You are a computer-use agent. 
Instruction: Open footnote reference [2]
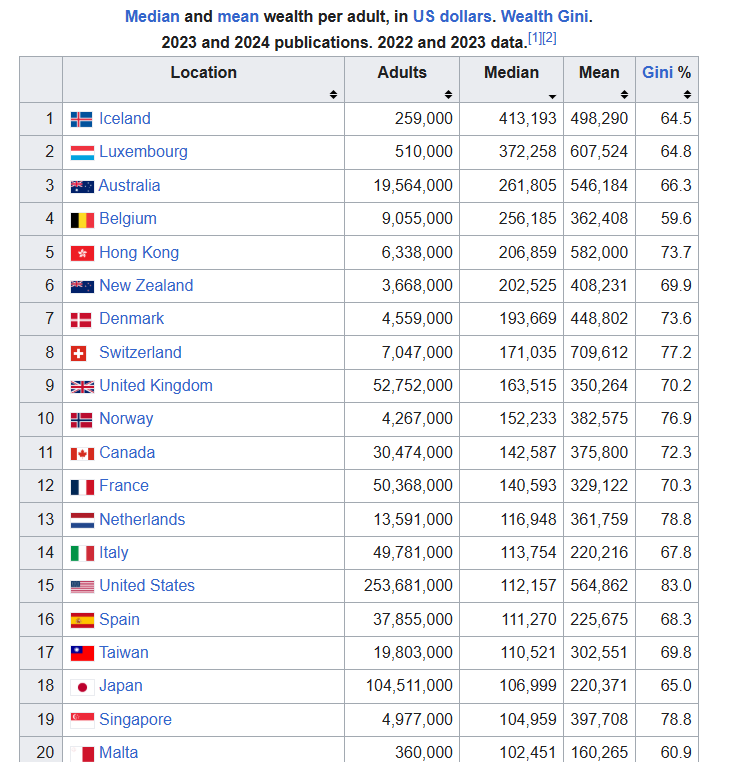[549, 38]
